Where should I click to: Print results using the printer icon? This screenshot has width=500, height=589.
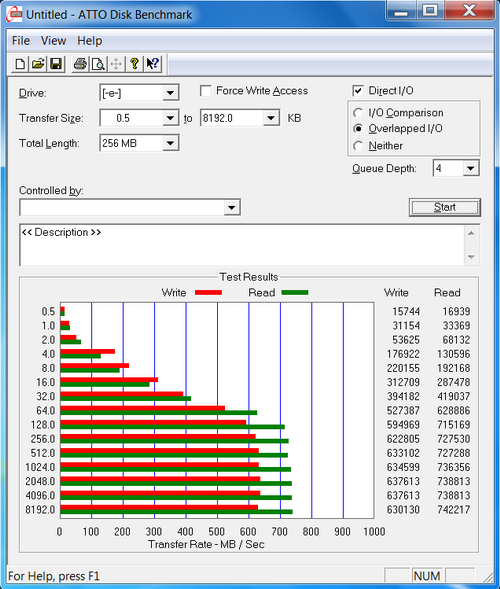coord(80,64)
